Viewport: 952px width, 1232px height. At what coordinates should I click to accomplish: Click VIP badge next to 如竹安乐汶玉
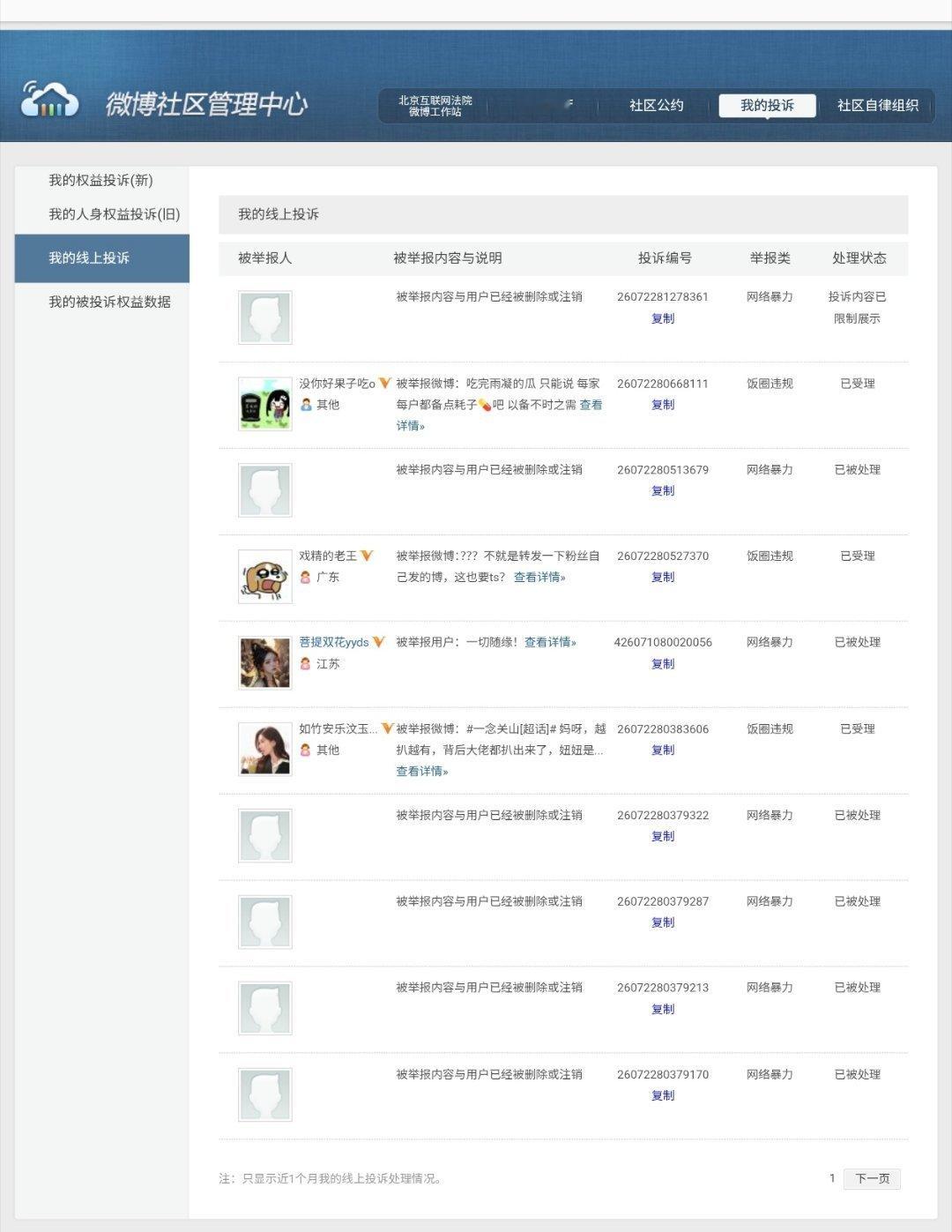pos(387,728)
